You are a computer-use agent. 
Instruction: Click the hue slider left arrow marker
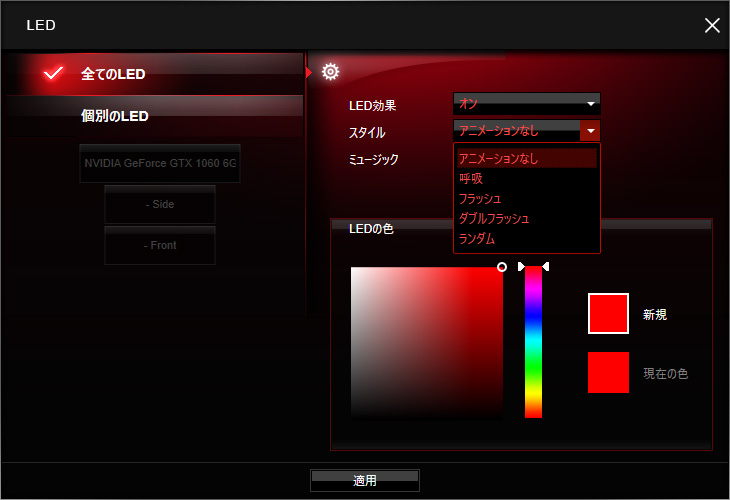(521, 266)
